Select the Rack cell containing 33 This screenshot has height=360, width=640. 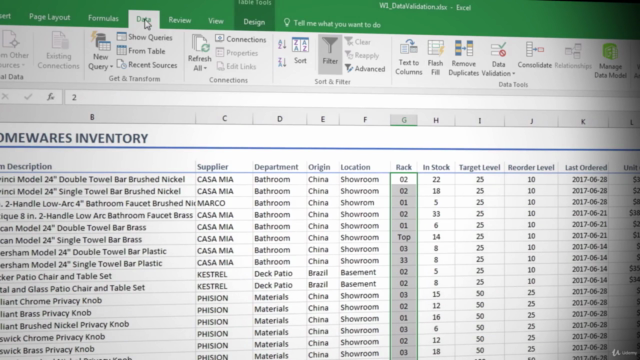tap(404, 260)
